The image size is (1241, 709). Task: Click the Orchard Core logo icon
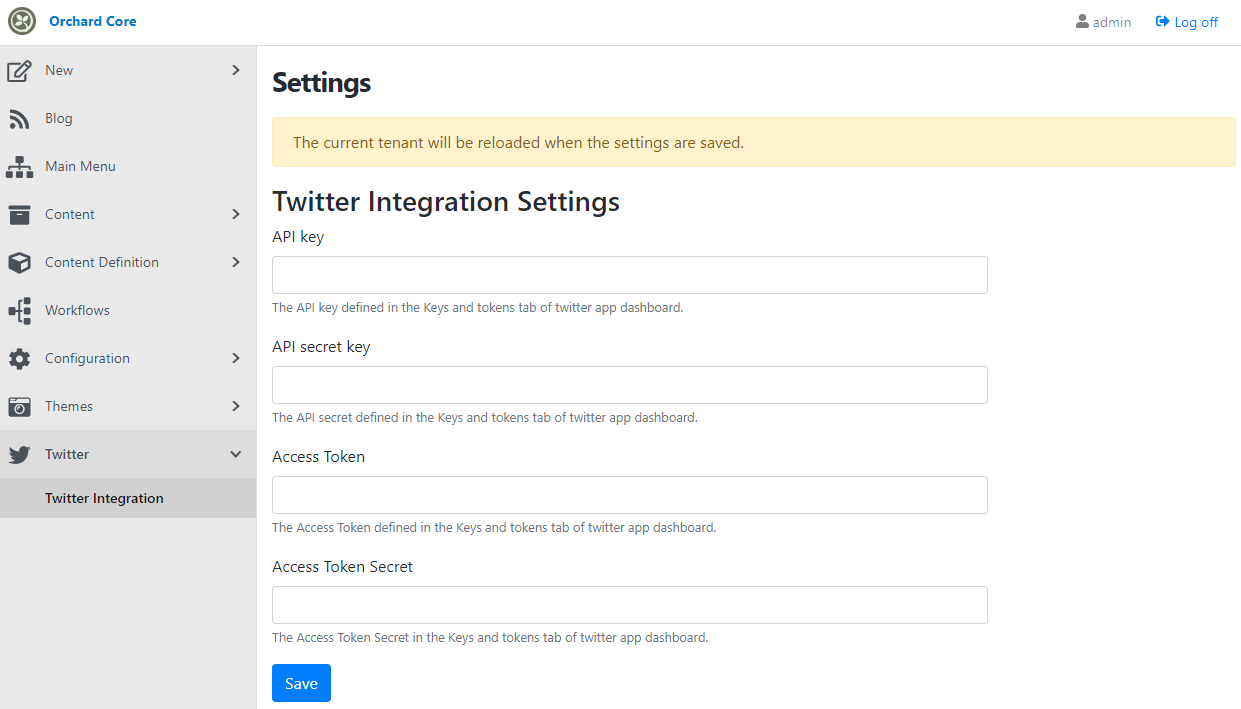22,21
